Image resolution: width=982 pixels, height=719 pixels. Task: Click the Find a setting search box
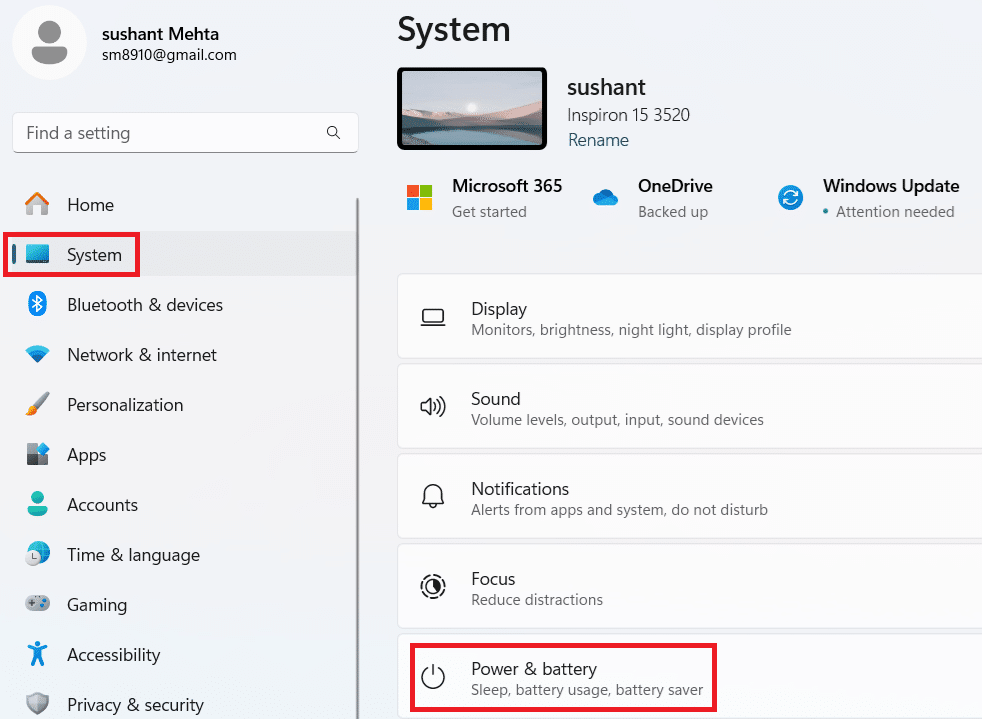pos(170,133)
